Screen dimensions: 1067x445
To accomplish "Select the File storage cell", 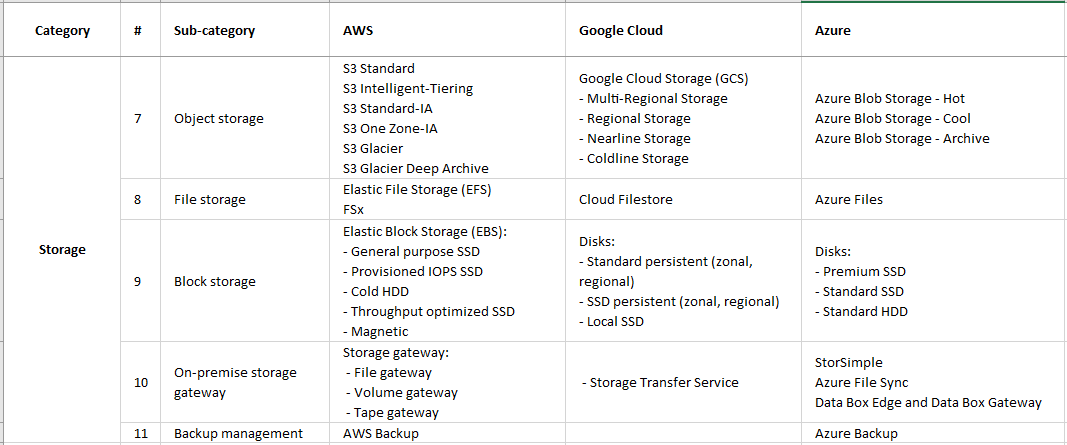I will [210, 199].
